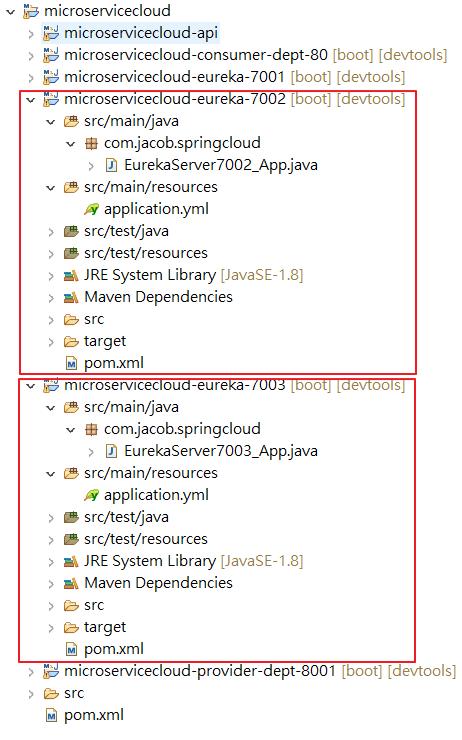Screen dimensions: 462x740
Task: Click the microservicecloud-api Maven project icon
Action: coord(50,33)
